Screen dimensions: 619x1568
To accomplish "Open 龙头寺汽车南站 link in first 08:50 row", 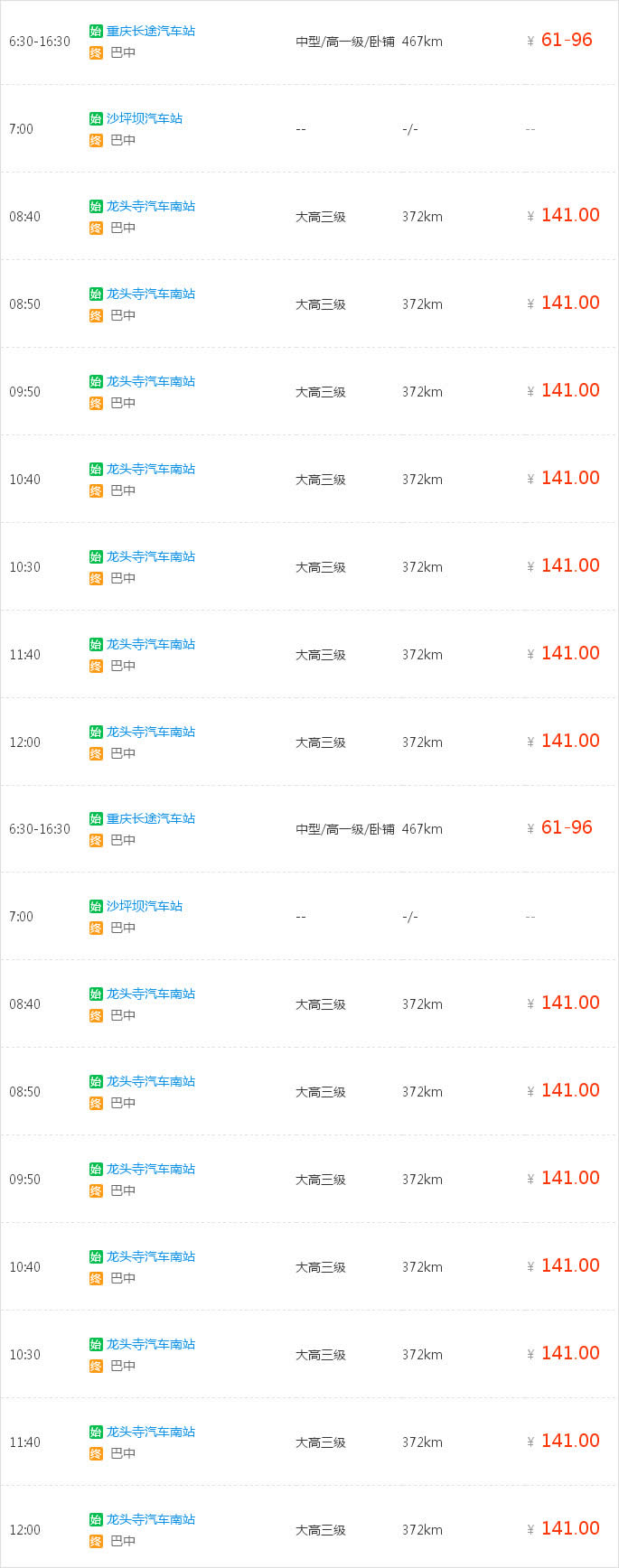I will pyautogui.click(x=151, y=294).
